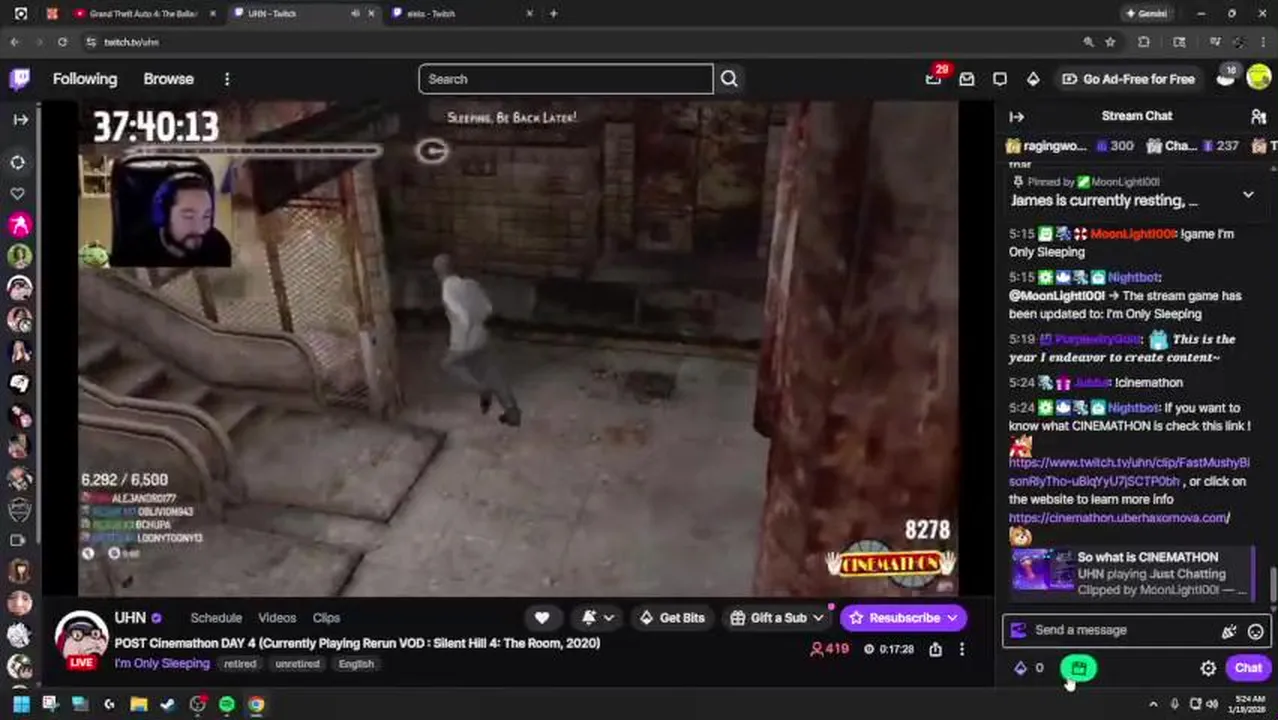
Task: Open the Whispers speech bubble icon
Action: click(x=1000, y=79)
